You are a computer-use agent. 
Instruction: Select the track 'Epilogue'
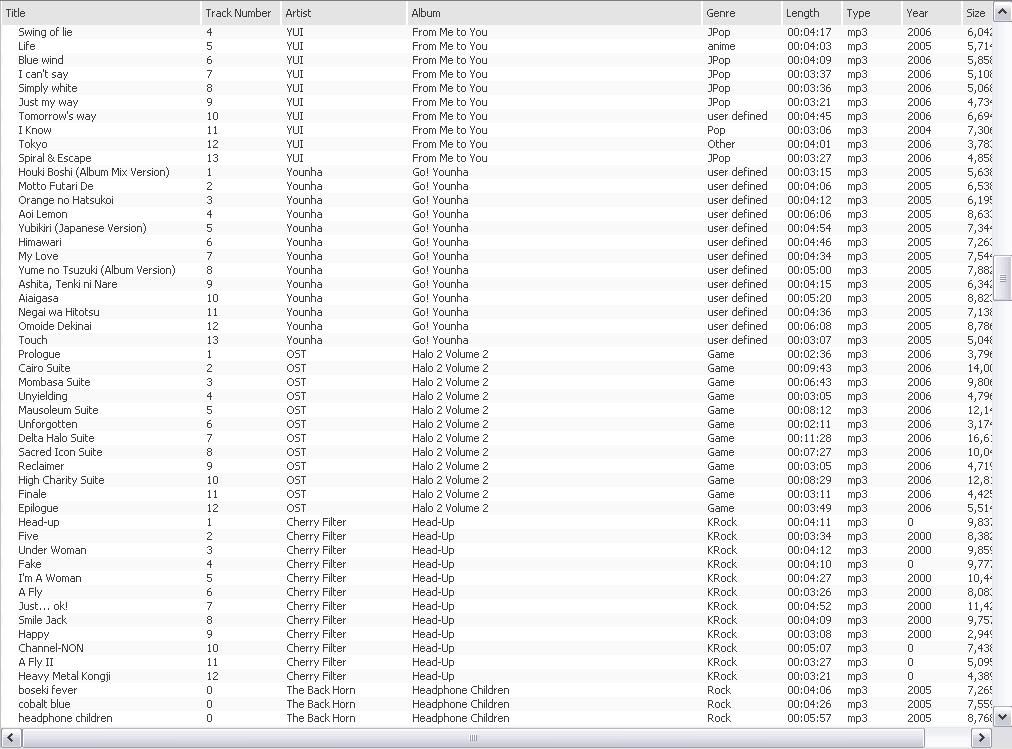point(38,508)
